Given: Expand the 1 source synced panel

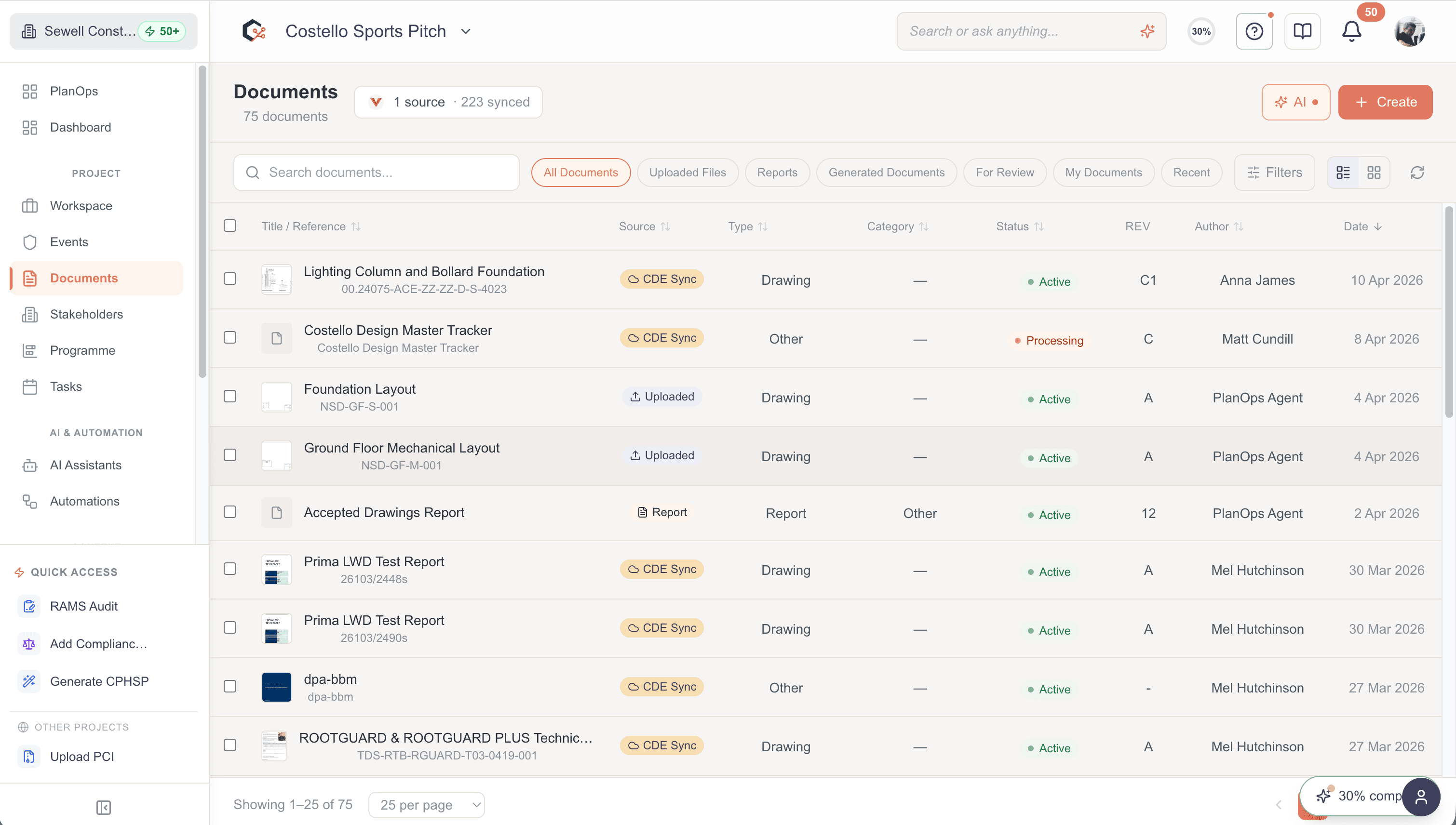Looking at the screenshot, I should pos(448,102).
